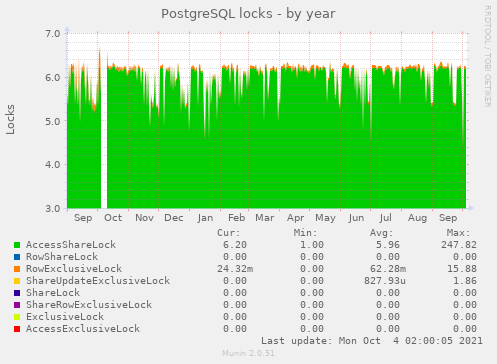Click the Cur: column header
Viewport: 497px width, 364px height.
click(x=229, y=233)
